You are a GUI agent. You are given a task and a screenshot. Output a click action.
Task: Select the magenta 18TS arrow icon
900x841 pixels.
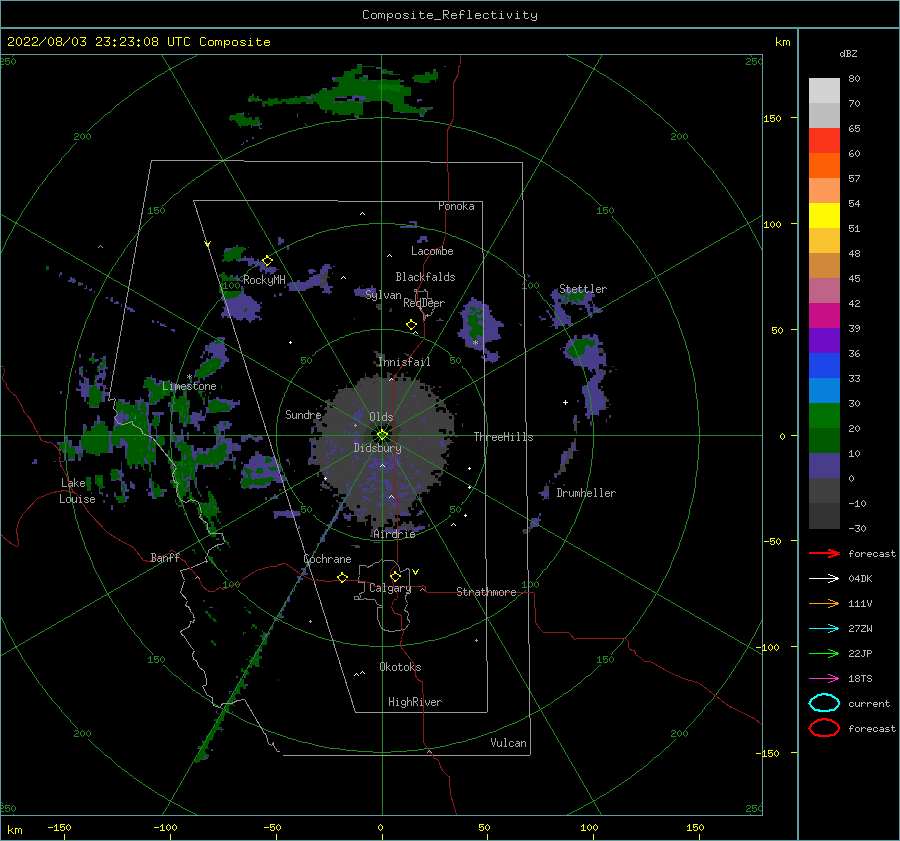click(x=824, y=678)
